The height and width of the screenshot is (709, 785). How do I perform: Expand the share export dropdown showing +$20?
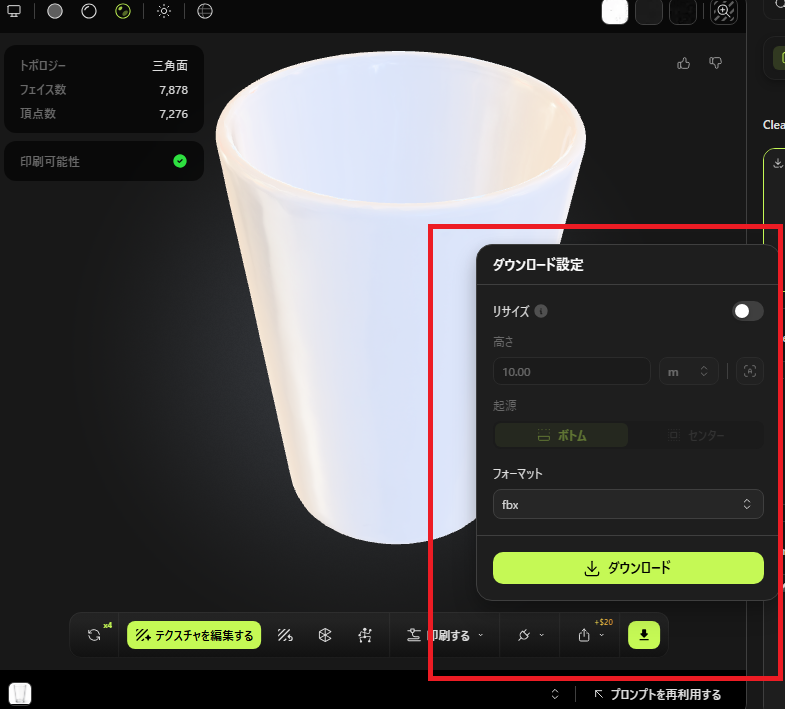click(x=590, y=635)
